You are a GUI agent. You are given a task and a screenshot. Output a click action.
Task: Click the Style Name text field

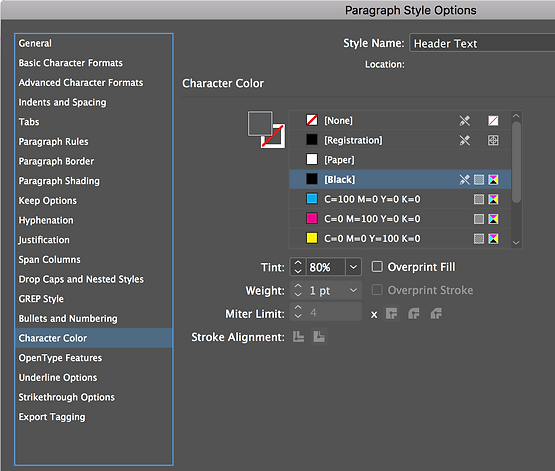click(x=482, y=43)
